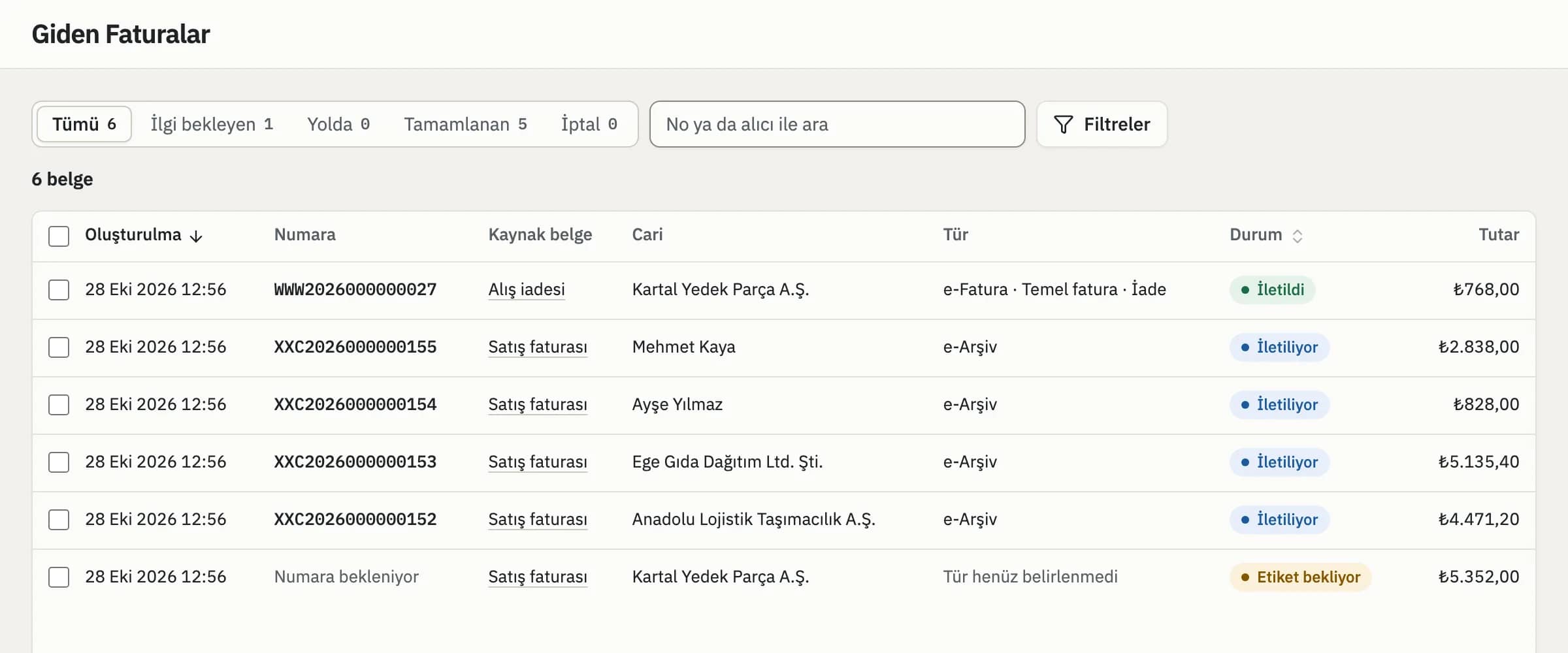The width and height of the screenshot is (1568, 653).
Task: Click invoice number XXC2026000000155
Action: coord(355,347)
